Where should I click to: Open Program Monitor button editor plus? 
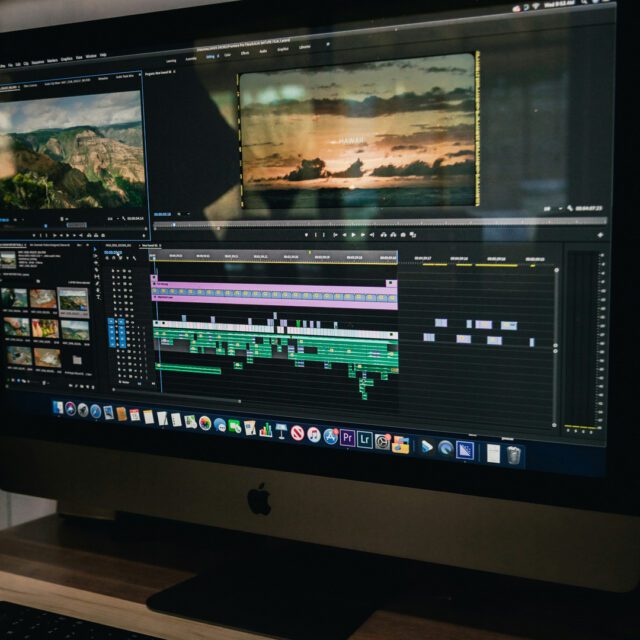pos(600,235)
